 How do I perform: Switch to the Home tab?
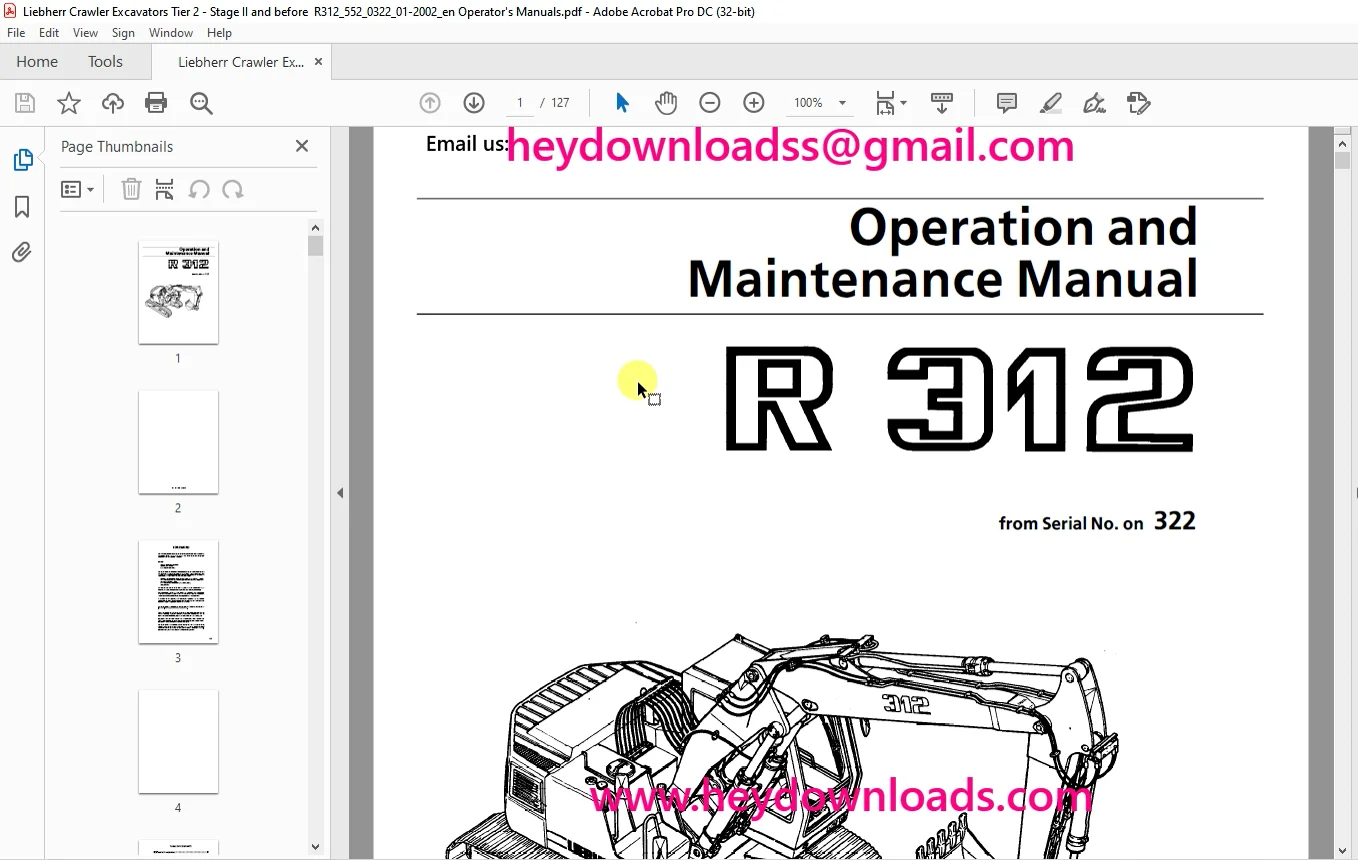pos(37,61)
